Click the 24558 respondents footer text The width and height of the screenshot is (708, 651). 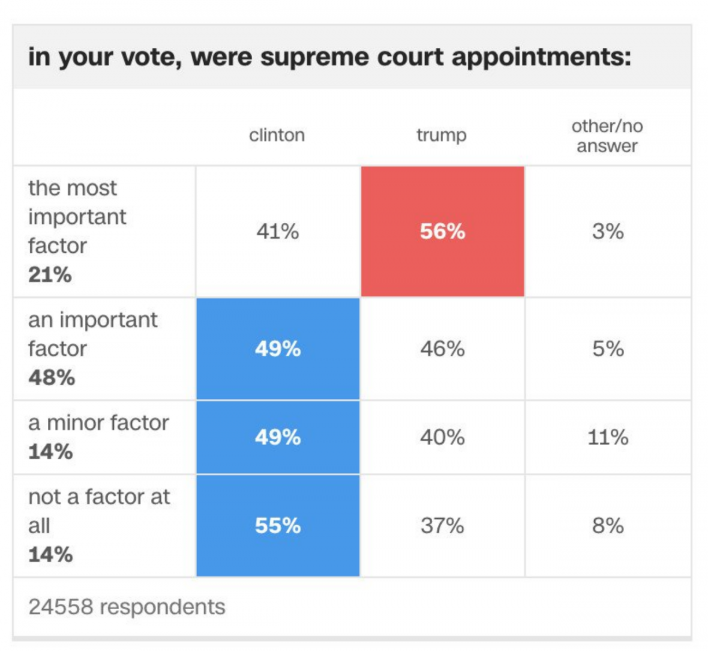coord(127,606)
